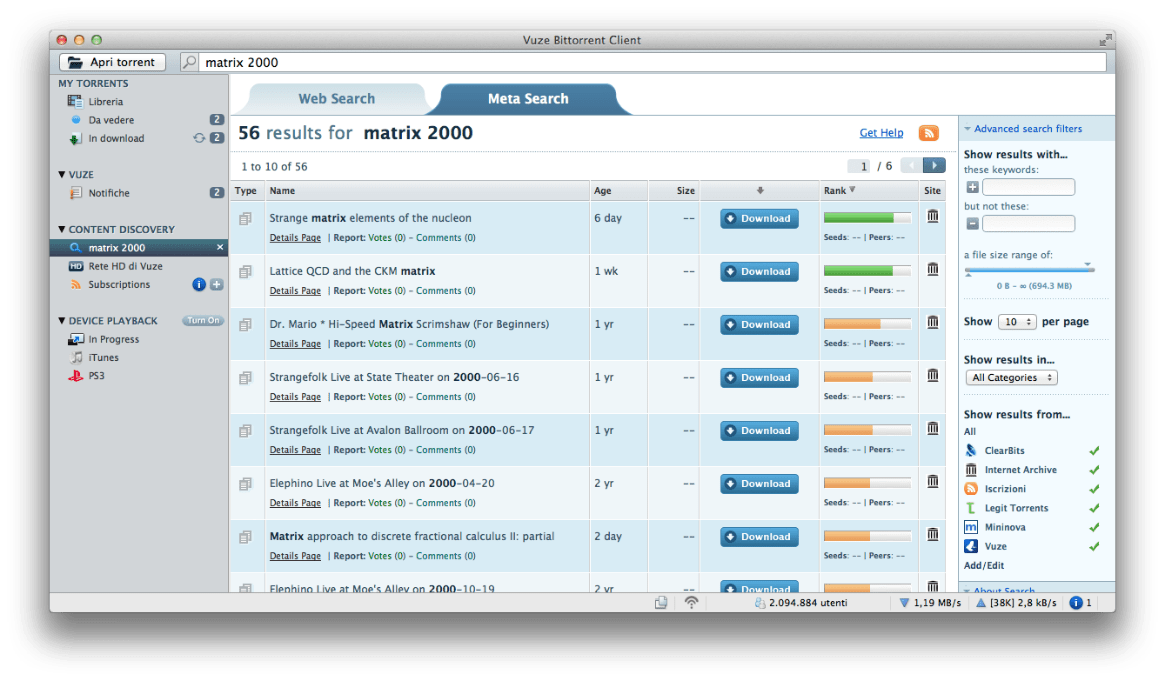This screenshot has width=1165, height=681.
Task: Click the but not these input field
Action: (x=1028, y=224)
